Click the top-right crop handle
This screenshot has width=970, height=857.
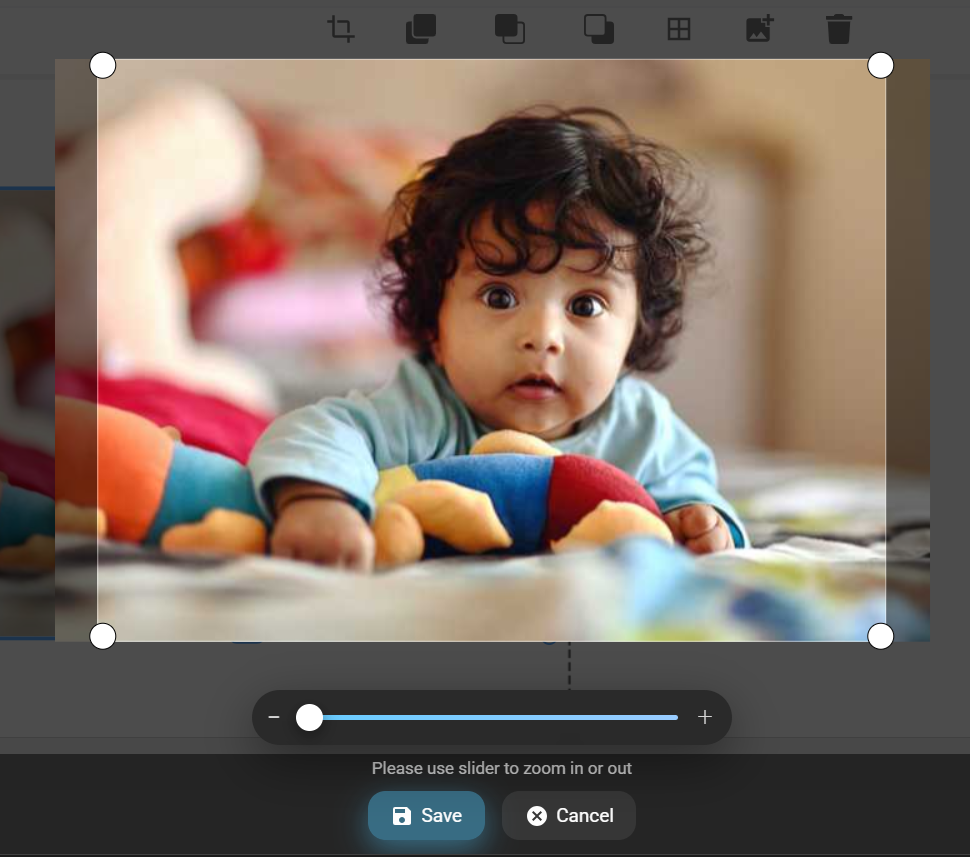[x=880, y=66]
